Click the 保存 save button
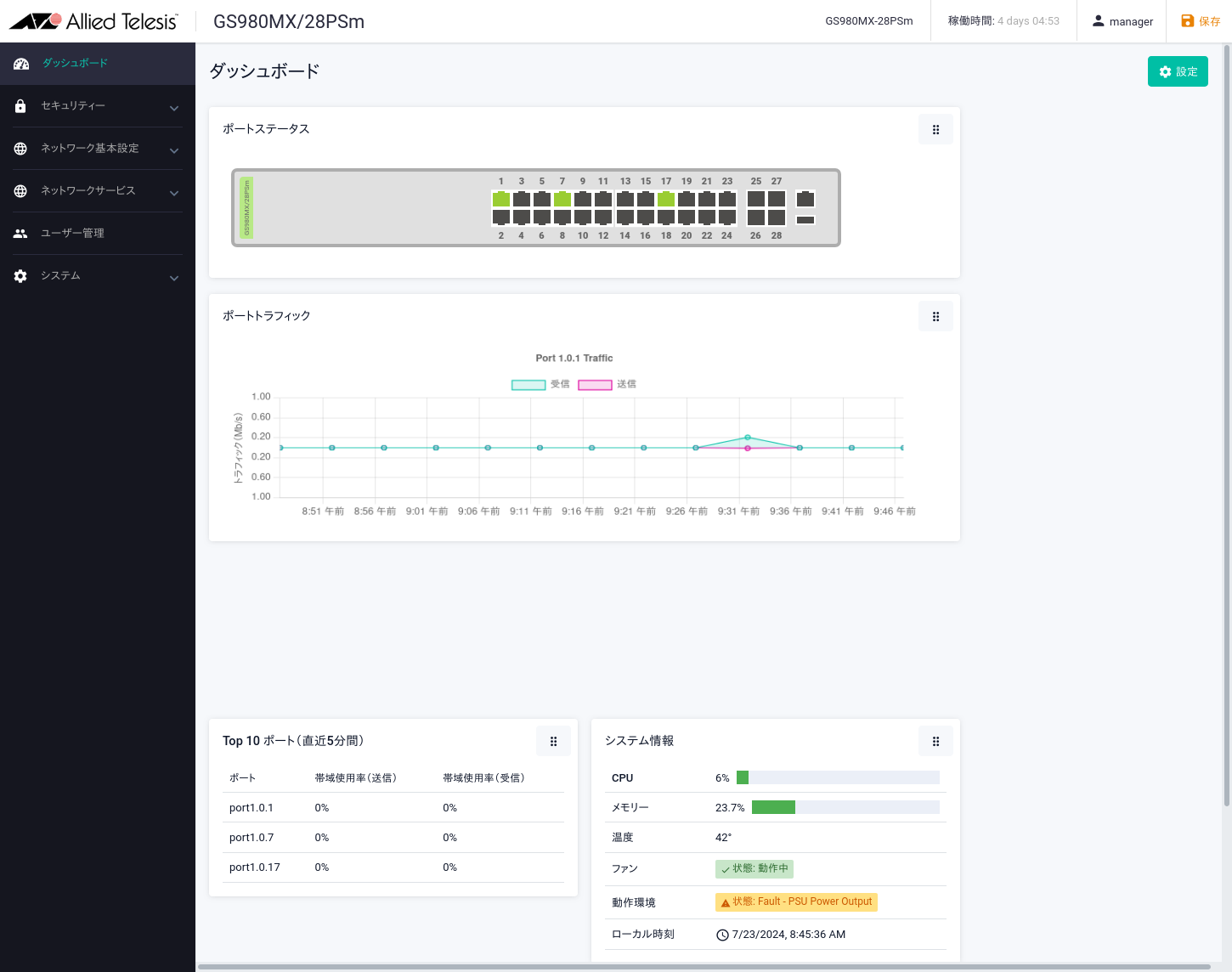Screen dimensions: 1232x972 coord(1201,21)
